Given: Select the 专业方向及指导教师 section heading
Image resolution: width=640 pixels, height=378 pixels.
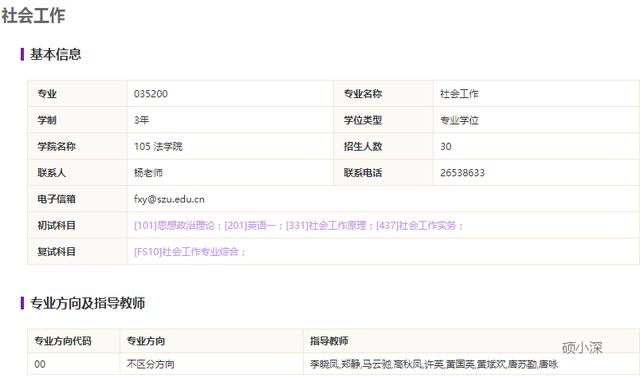Looking at the screenshot, I should coord(87,303).
